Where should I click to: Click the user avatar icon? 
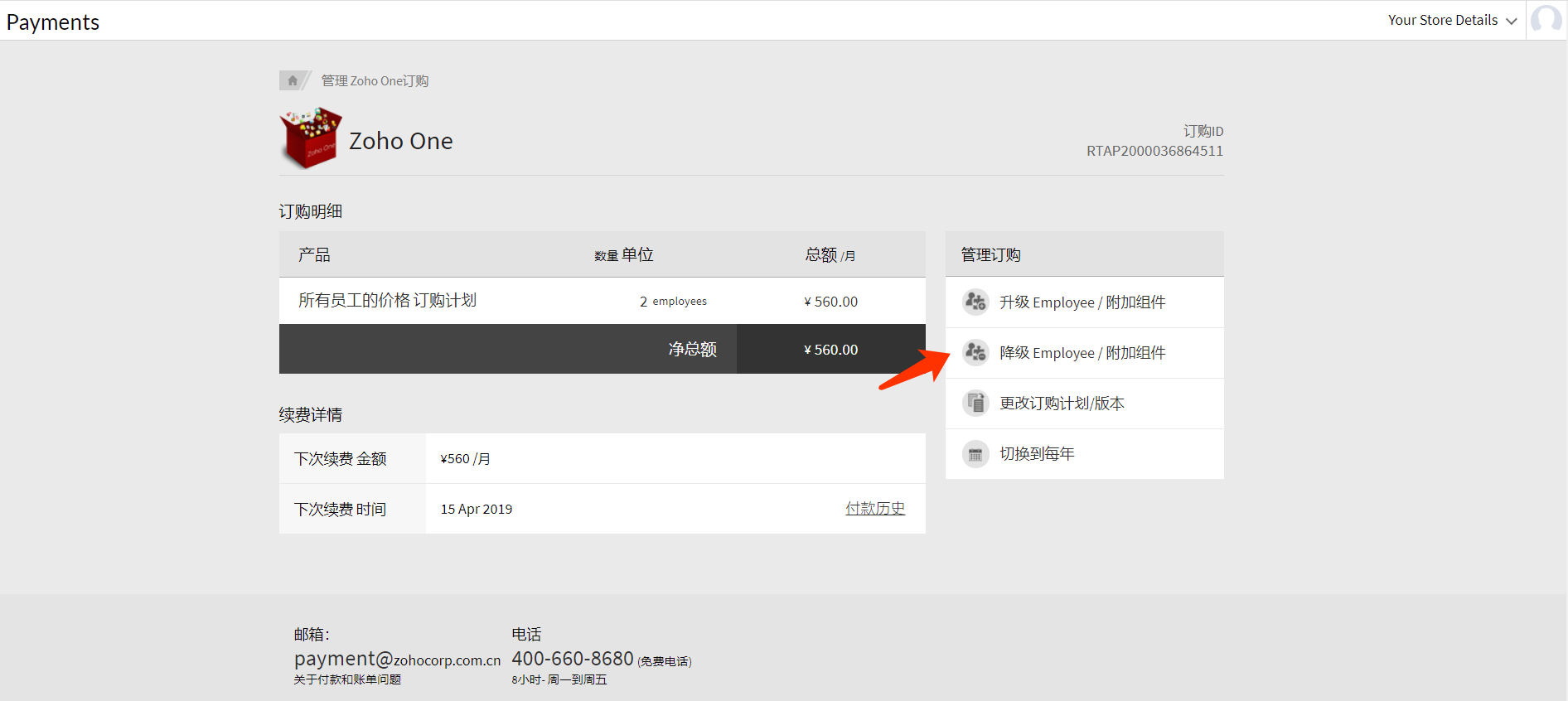tap(1546, 20)
